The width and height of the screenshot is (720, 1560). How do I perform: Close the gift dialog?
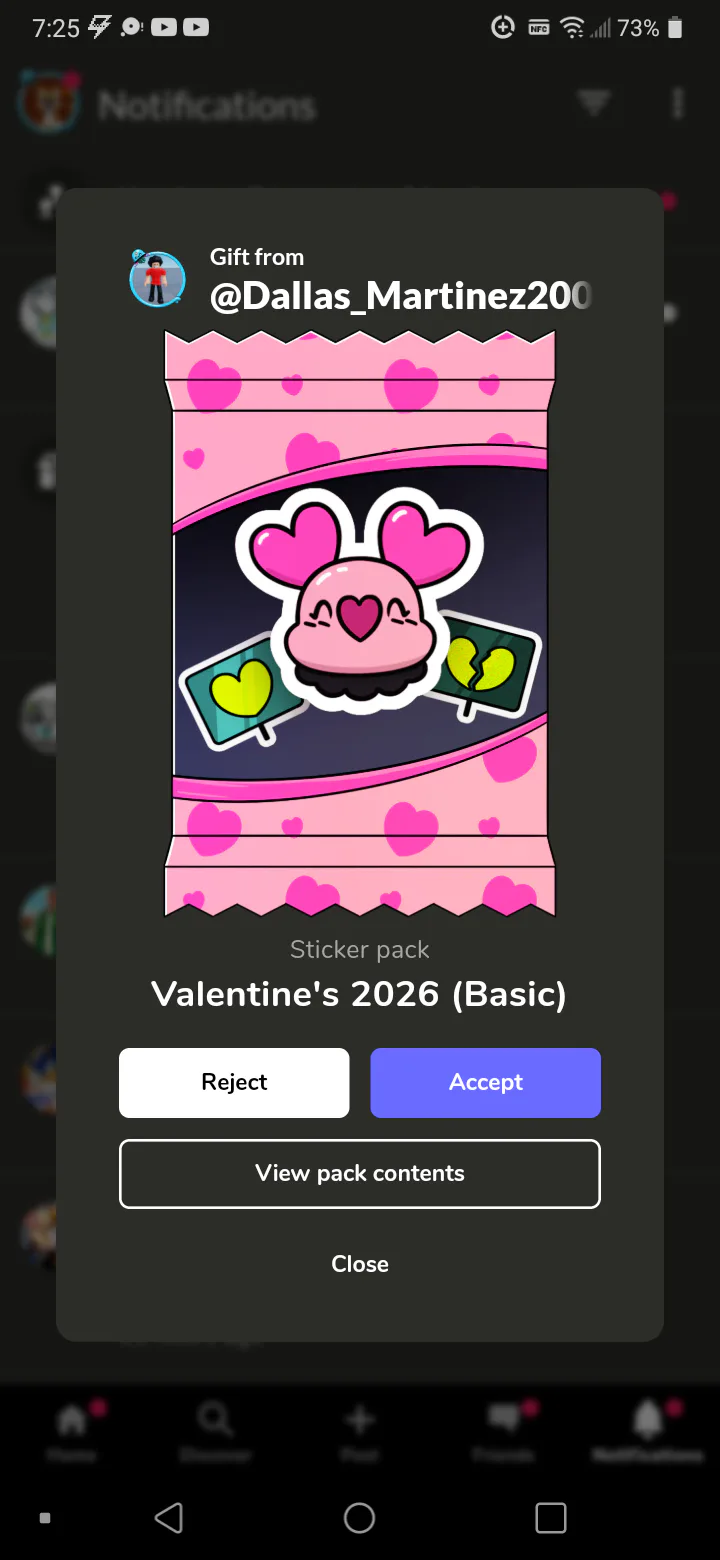click(360, 1264)
